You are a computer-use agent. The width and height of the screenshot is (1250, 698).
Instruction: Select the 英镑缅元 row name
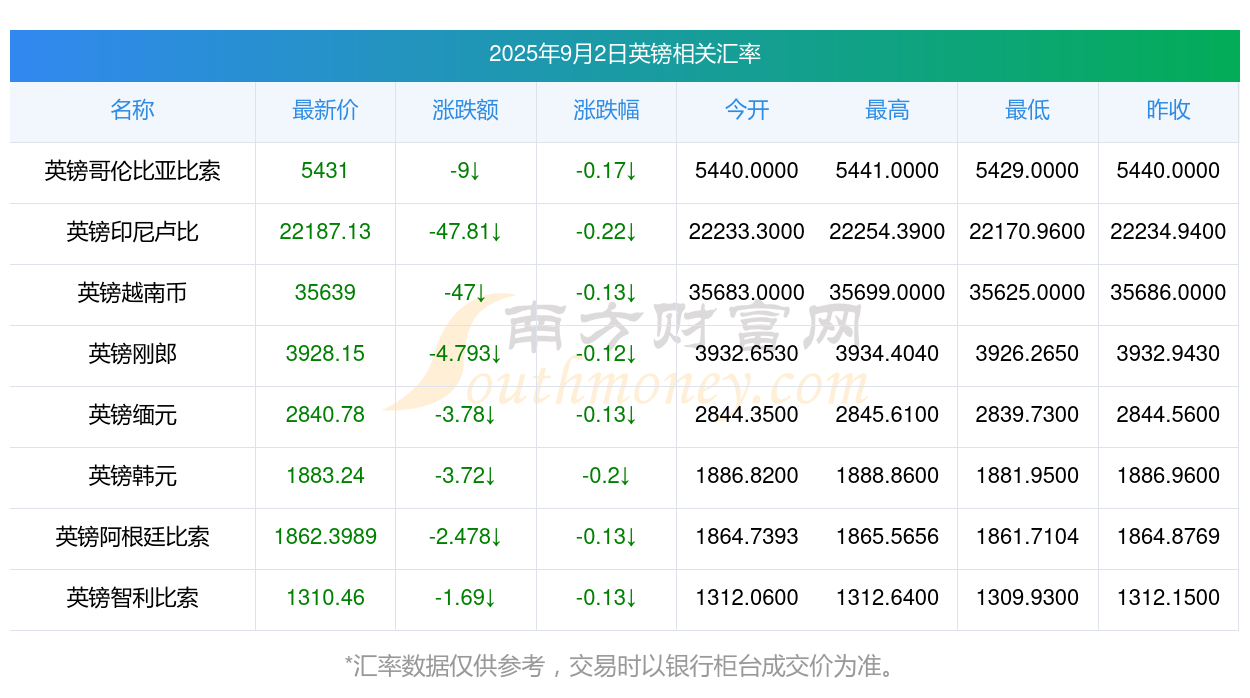pyautogui.click(x=132, y=415)
